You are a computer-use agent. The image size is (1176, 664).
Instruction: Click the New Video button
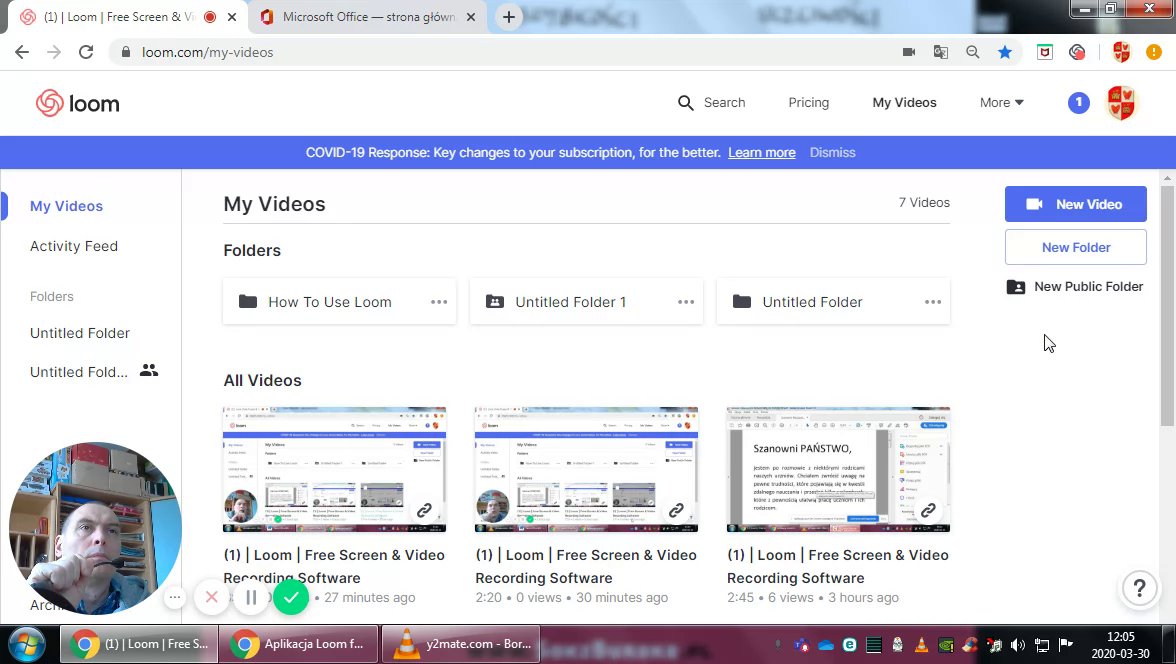[1076, 204]
